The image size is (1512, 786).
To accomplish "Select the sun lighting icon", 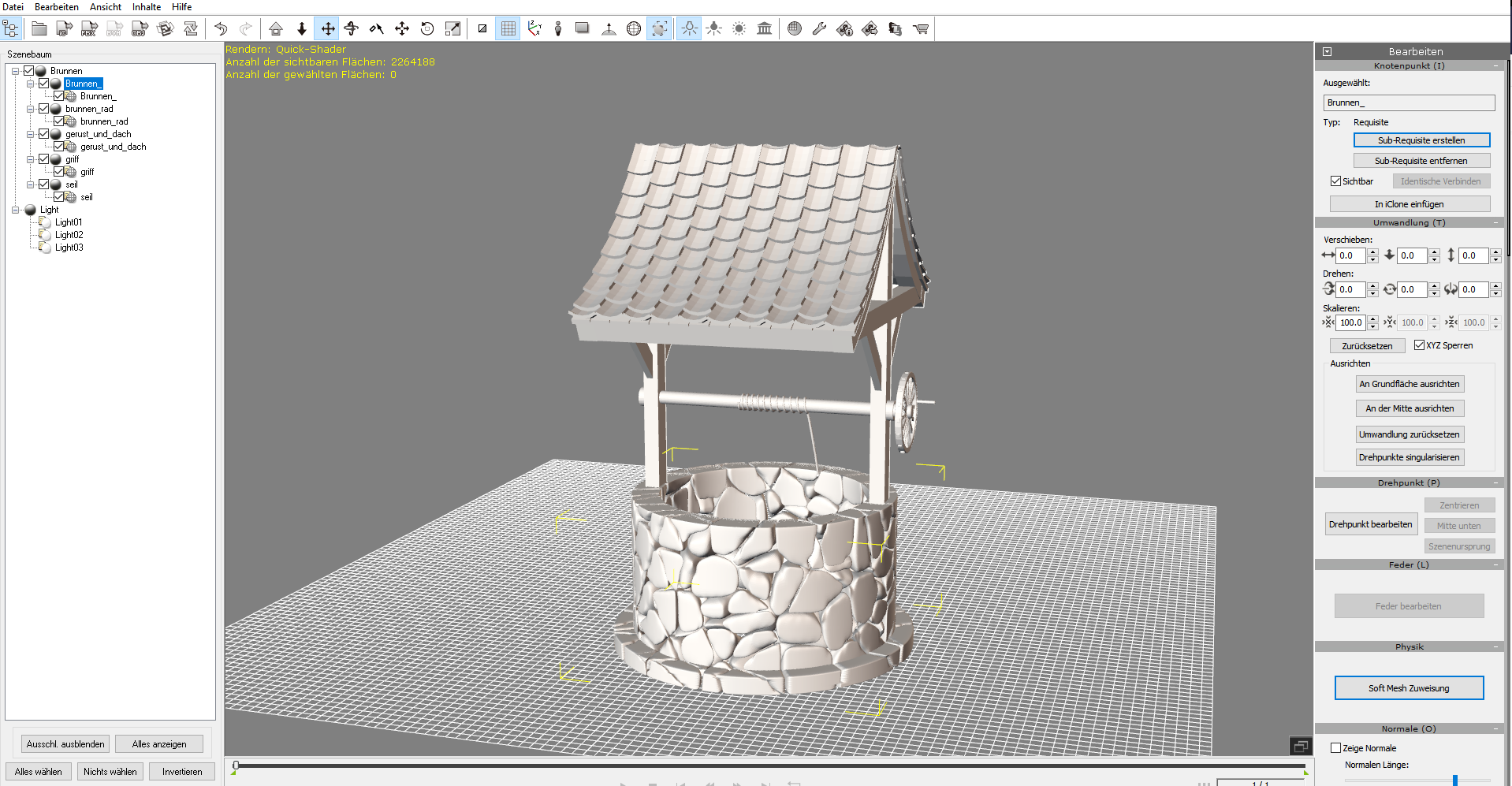I will coord(739,29).
